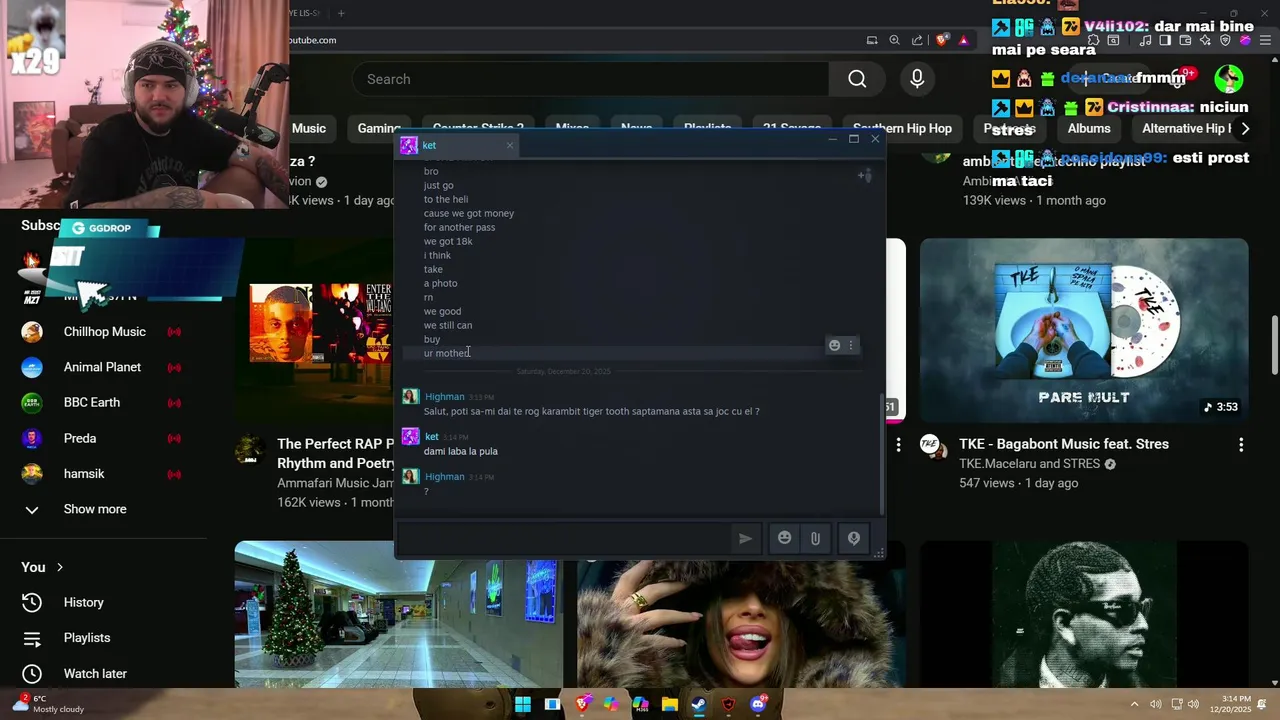Select the Albums category chip

click(1089, 128)
